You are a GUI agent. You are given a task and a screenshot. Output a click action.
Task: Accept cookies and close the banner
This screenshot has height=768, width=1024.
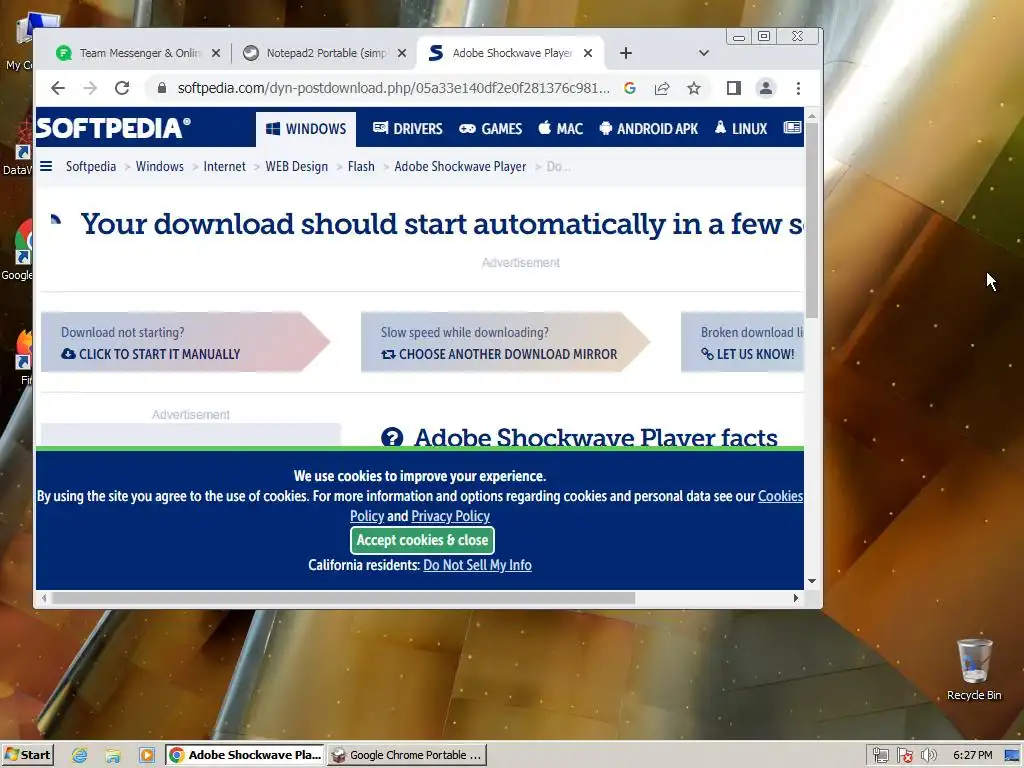(x=423, y=540)
